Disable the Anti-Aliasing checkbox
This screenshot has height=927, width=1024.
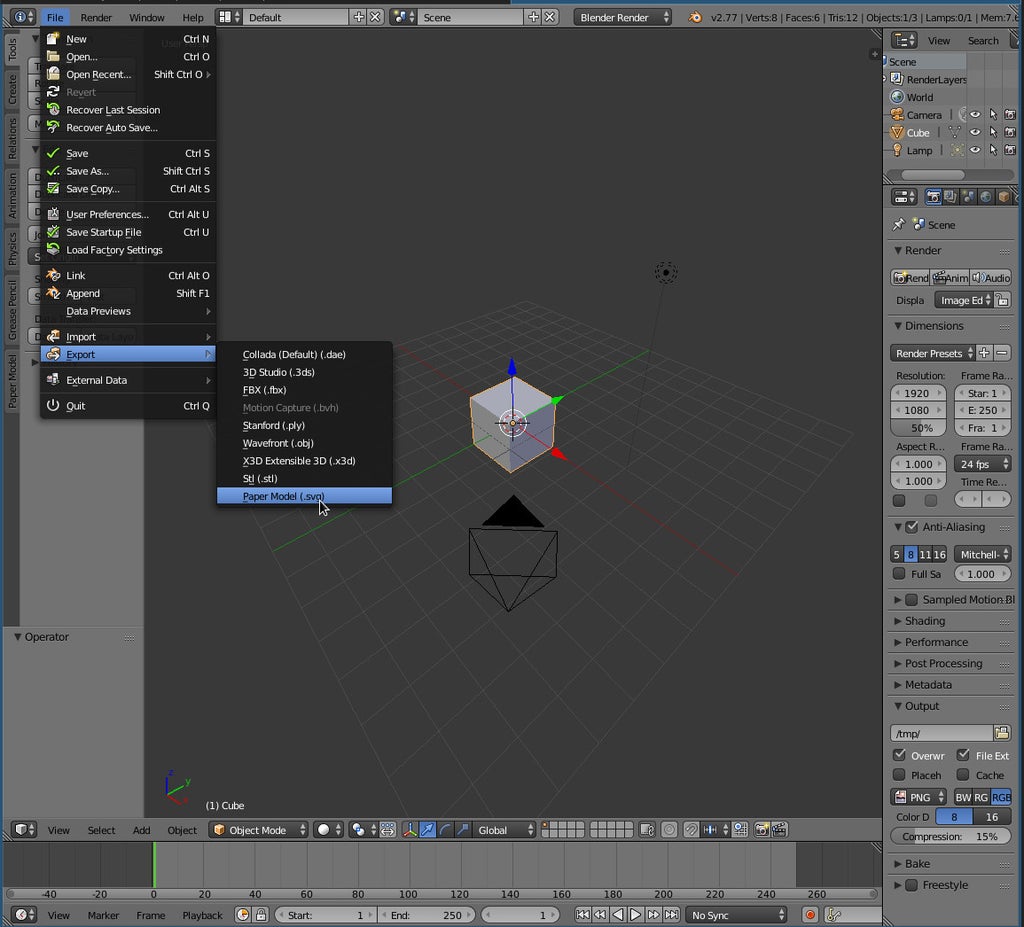click(x=911, y=527)
